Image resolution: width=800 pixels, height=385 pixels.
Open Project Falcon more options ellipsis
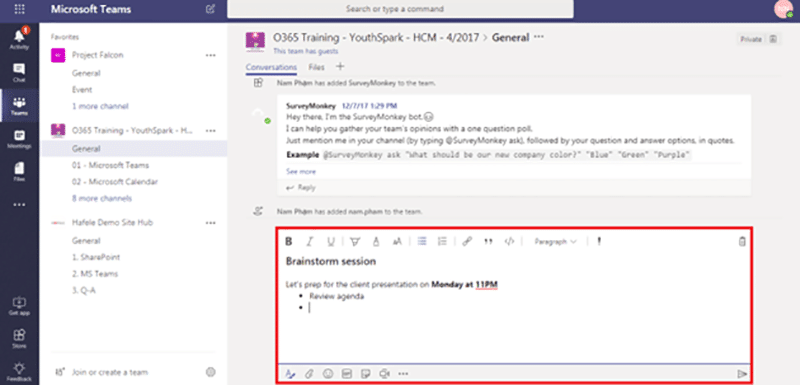tap(210, 55)
